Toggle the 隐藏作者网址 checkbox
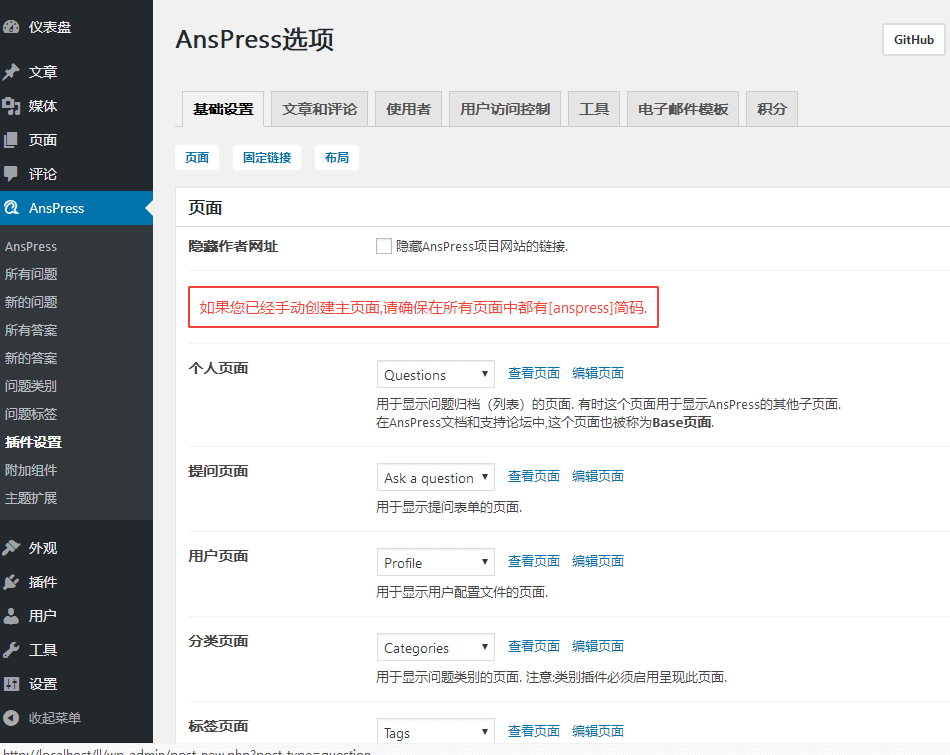The height and width of the screenshot is (755, 950). [384, 245]
